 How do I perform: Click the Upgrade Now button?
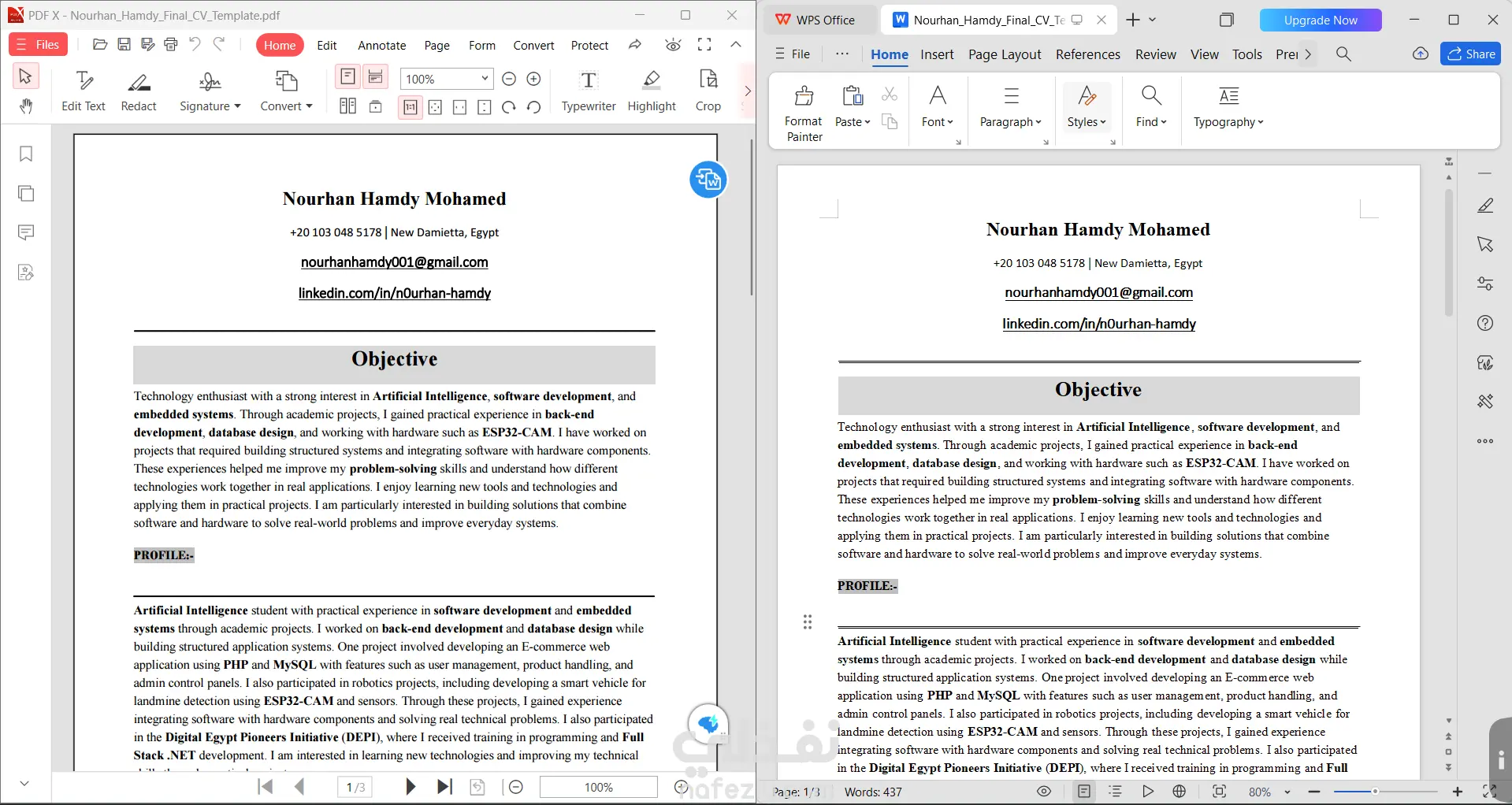coord(1321,20)
